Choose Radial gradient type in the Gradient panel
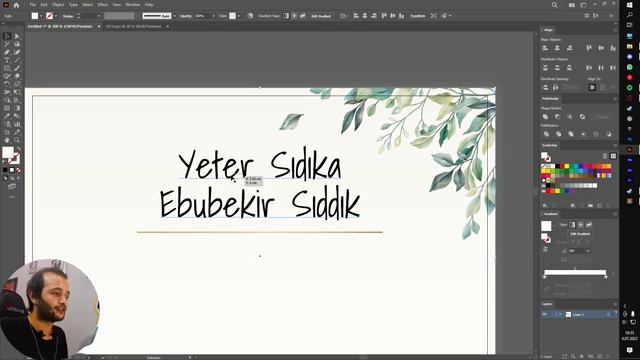The height and width of the screenshot is (360, 640). click(580, 224)
